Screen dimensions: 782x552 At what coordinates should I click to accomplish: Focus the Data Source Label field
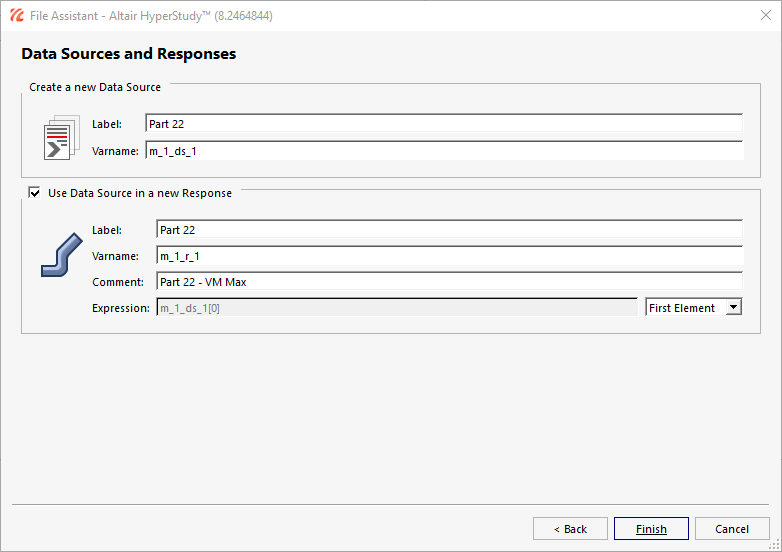pos(444,124)
